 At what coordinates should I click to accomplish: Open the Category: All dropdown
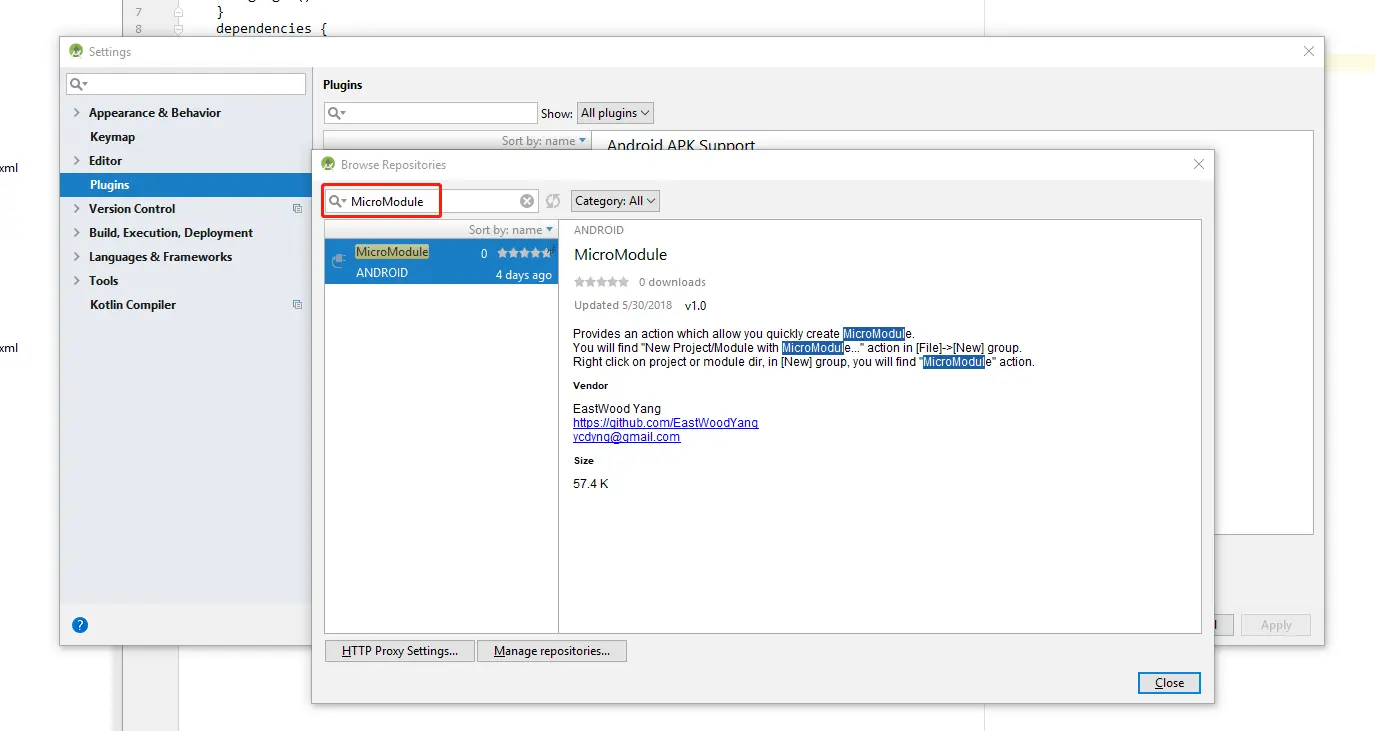click(616, 201)
